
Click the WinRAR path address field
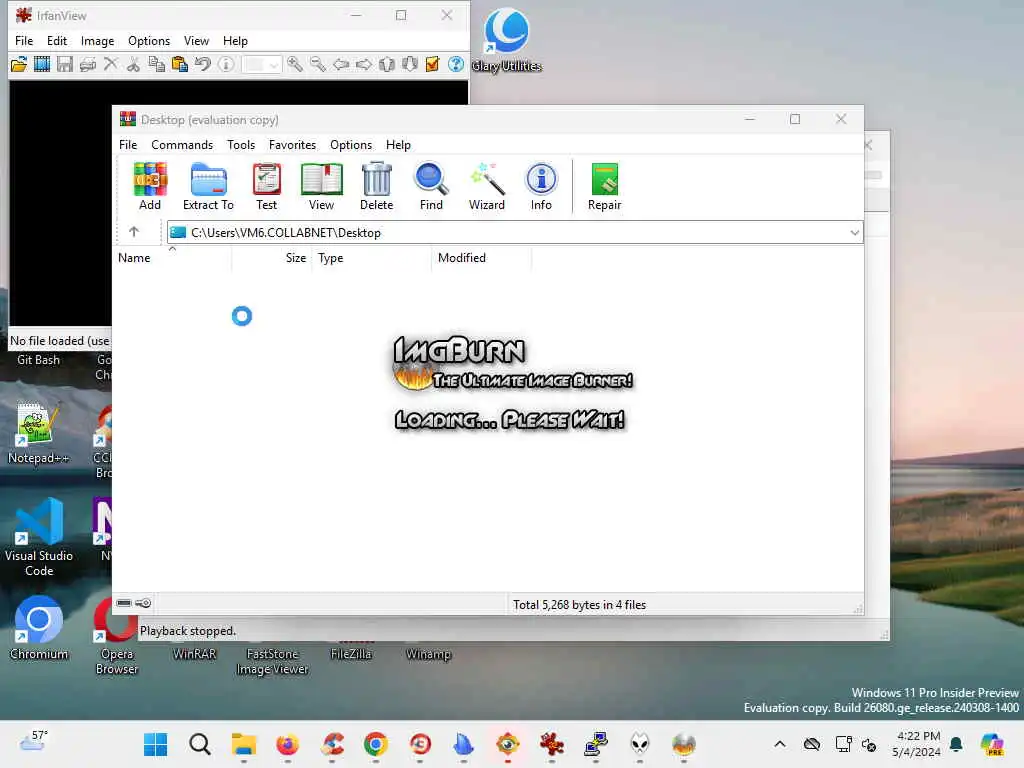515,232
